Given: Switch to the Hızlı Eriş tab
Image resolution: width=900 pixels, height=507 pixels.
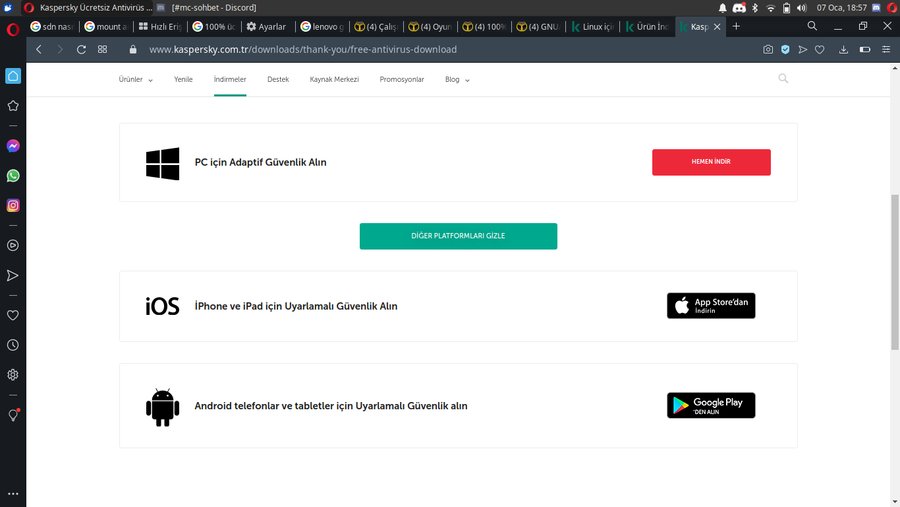Looking at the screenshot, I should coord(161,26).
